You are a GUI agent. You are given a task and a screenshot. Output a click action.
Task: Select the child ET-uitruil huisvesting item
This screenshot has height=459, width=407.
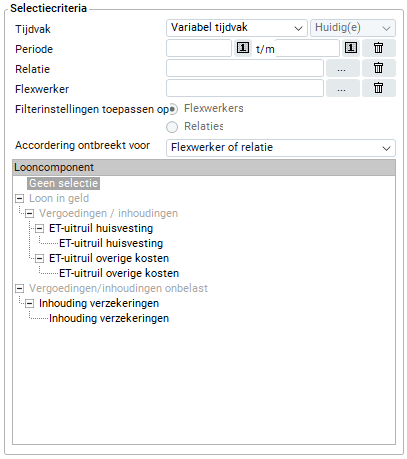click(111, 243)
